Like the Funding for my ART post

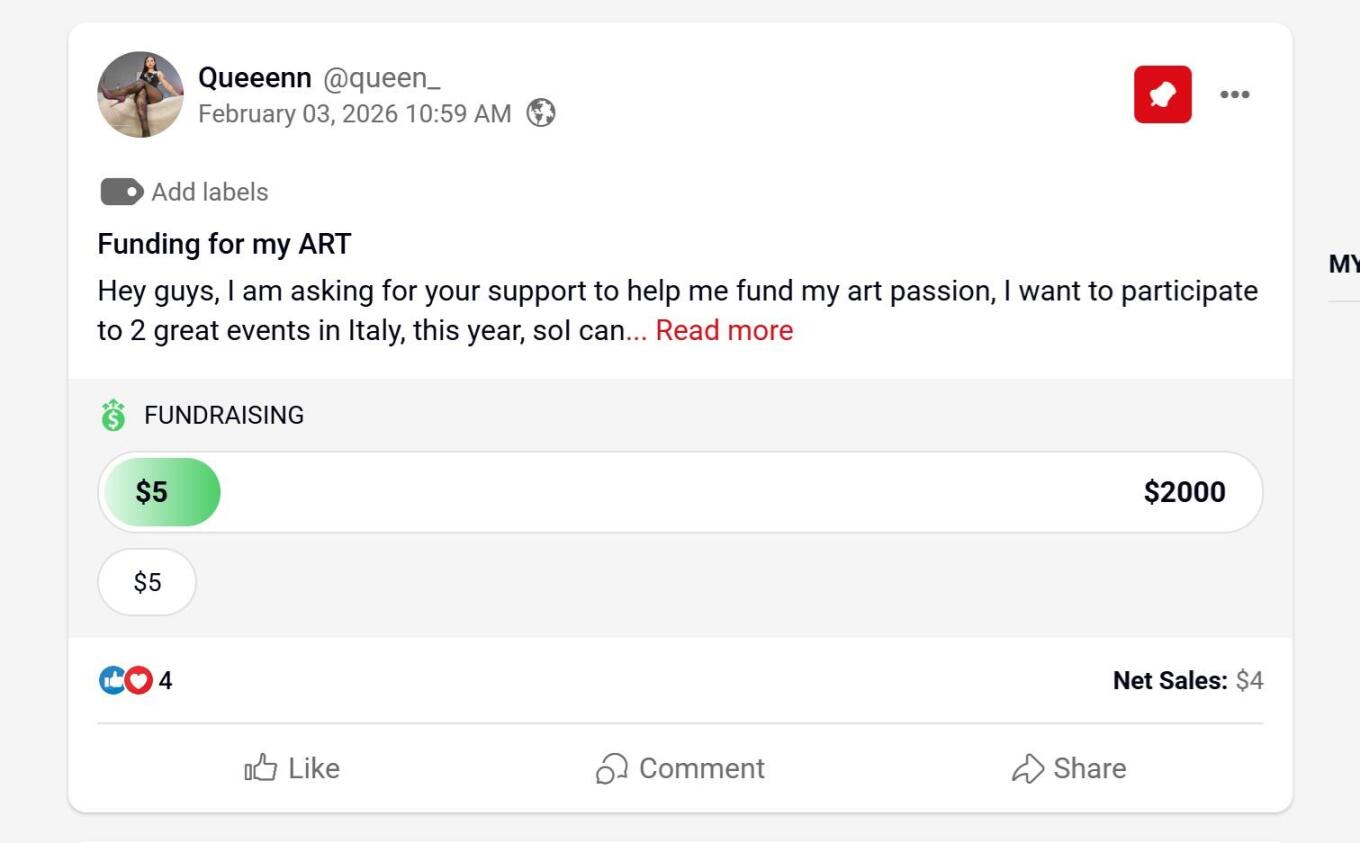(292, 768)
